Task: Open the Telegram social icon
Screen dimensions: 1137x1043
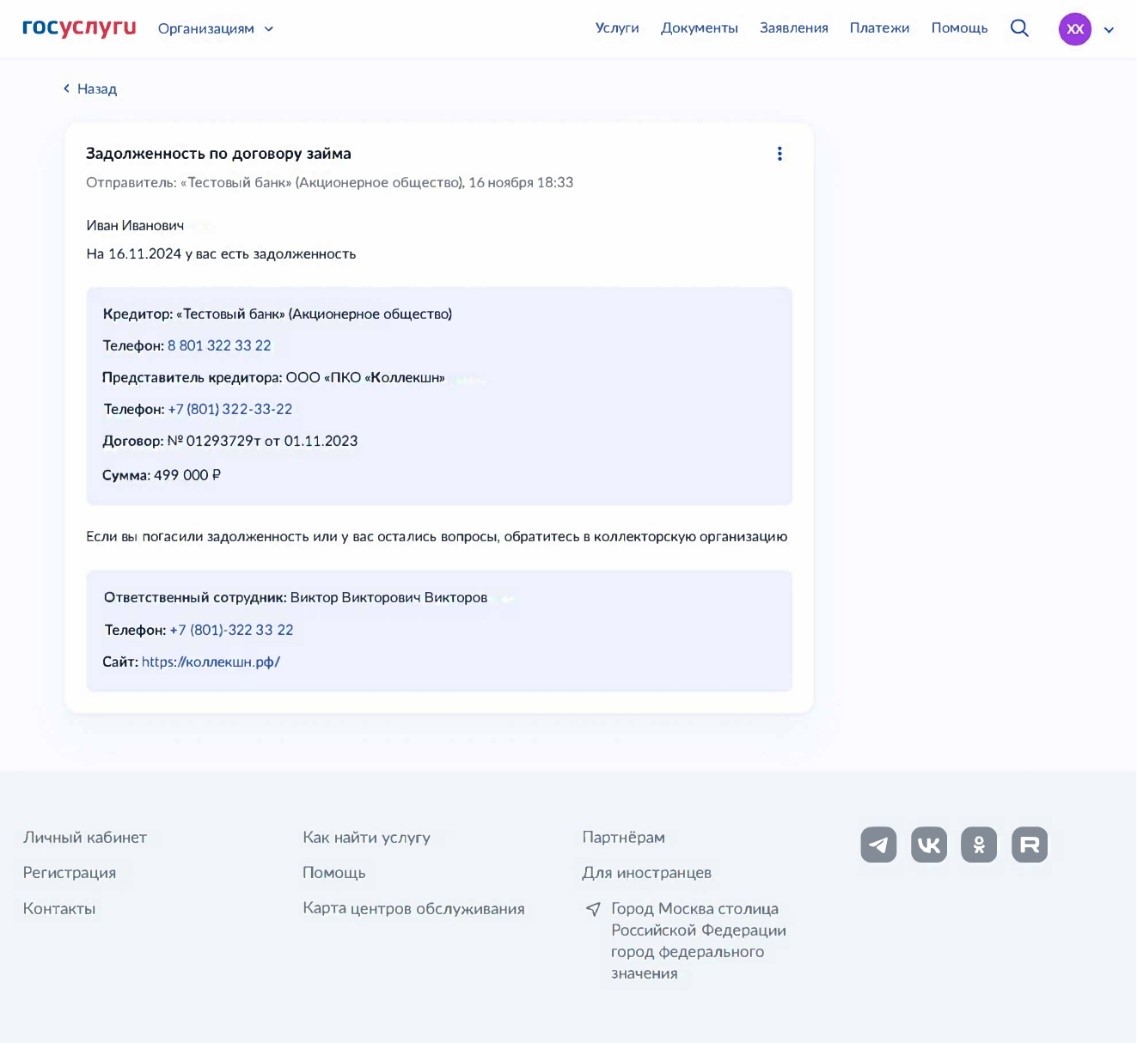Action: click(x=878, y=844)
